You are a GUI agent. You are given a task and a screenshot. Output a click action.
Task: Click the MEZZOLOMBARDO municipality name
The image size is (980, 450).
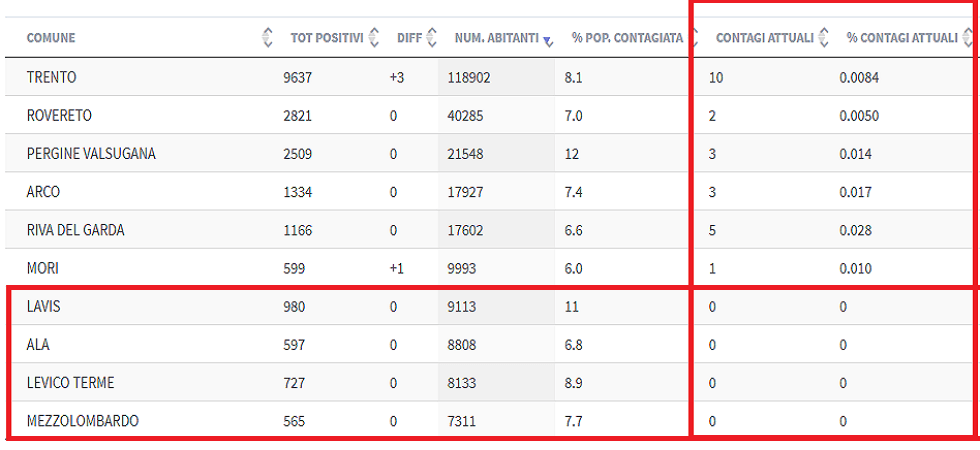coord(82,421)
